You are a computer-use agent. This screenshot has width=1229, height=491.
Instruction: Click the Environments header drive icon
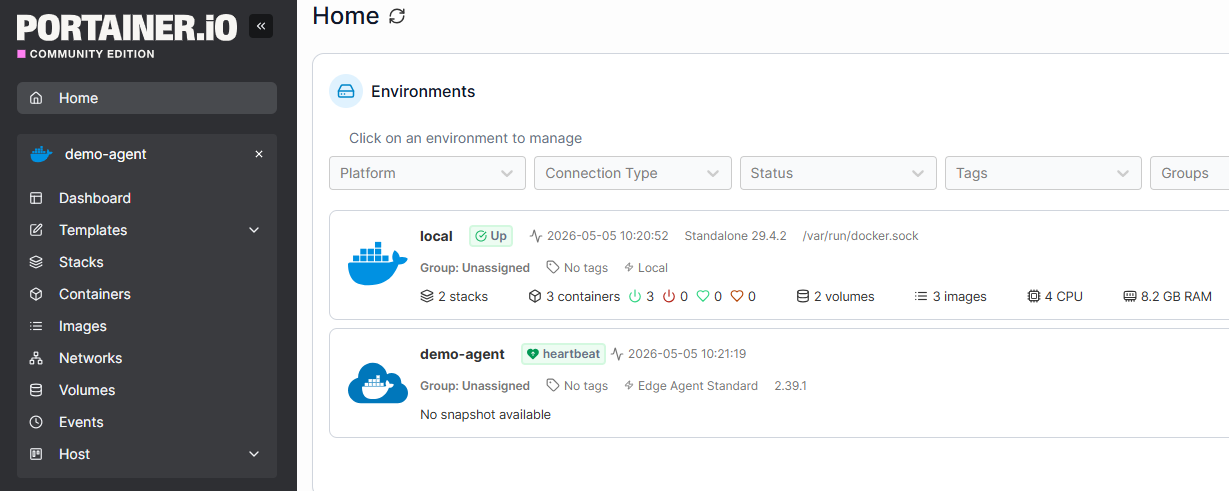346,91
